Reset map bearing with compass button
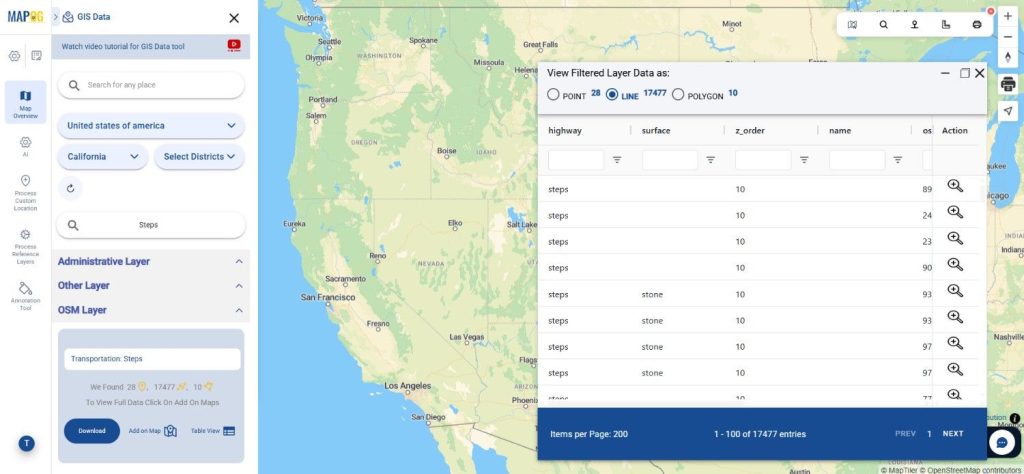This screenshot has height=474, width=1024. coord(1008,57)
